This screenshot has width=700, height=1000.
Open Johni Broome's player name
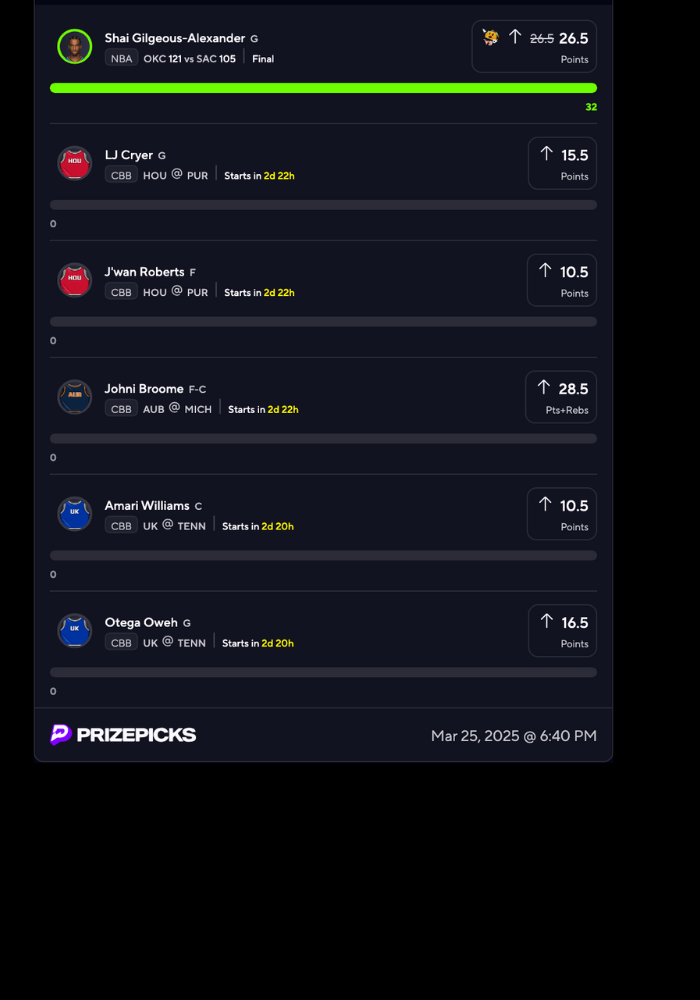click(144, 389)
